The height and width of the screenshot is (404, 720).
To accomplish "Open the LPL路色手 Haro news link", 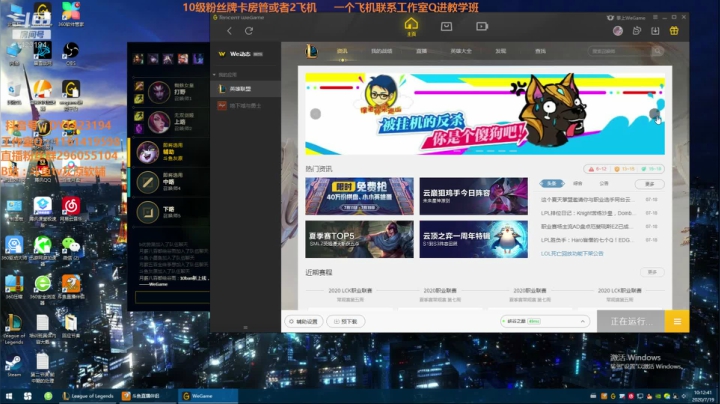I will pos(588,240).
